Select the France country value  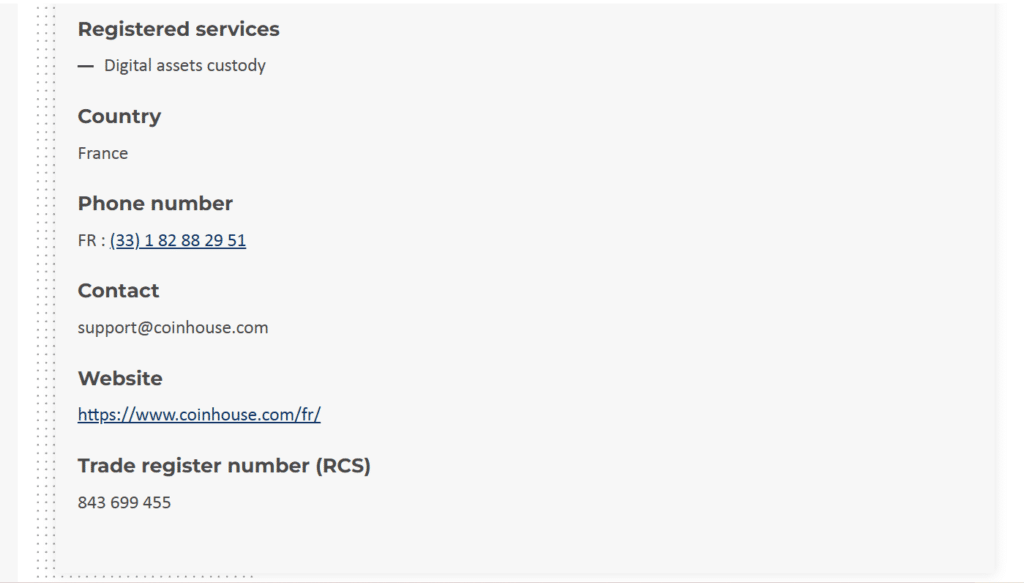(103, 153)
